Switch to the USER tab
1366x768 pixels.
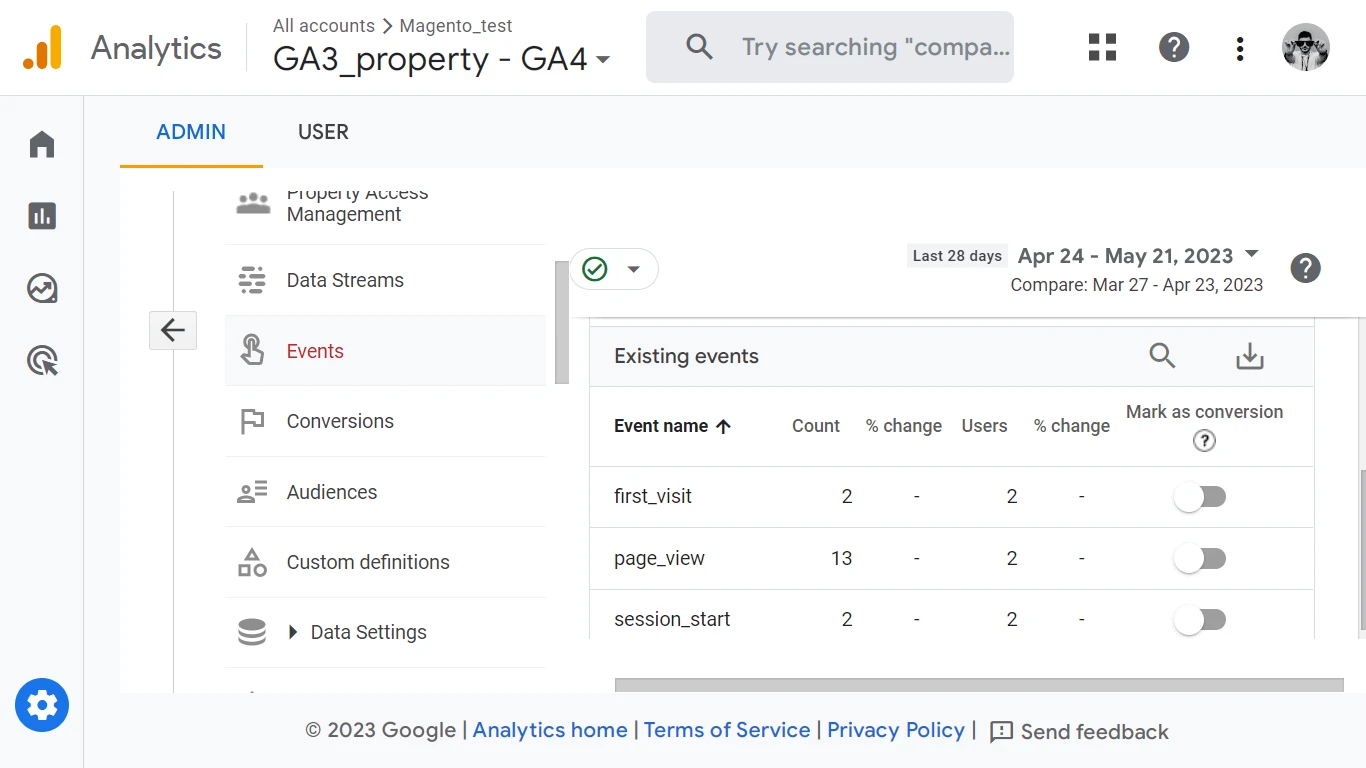(323, 132)
